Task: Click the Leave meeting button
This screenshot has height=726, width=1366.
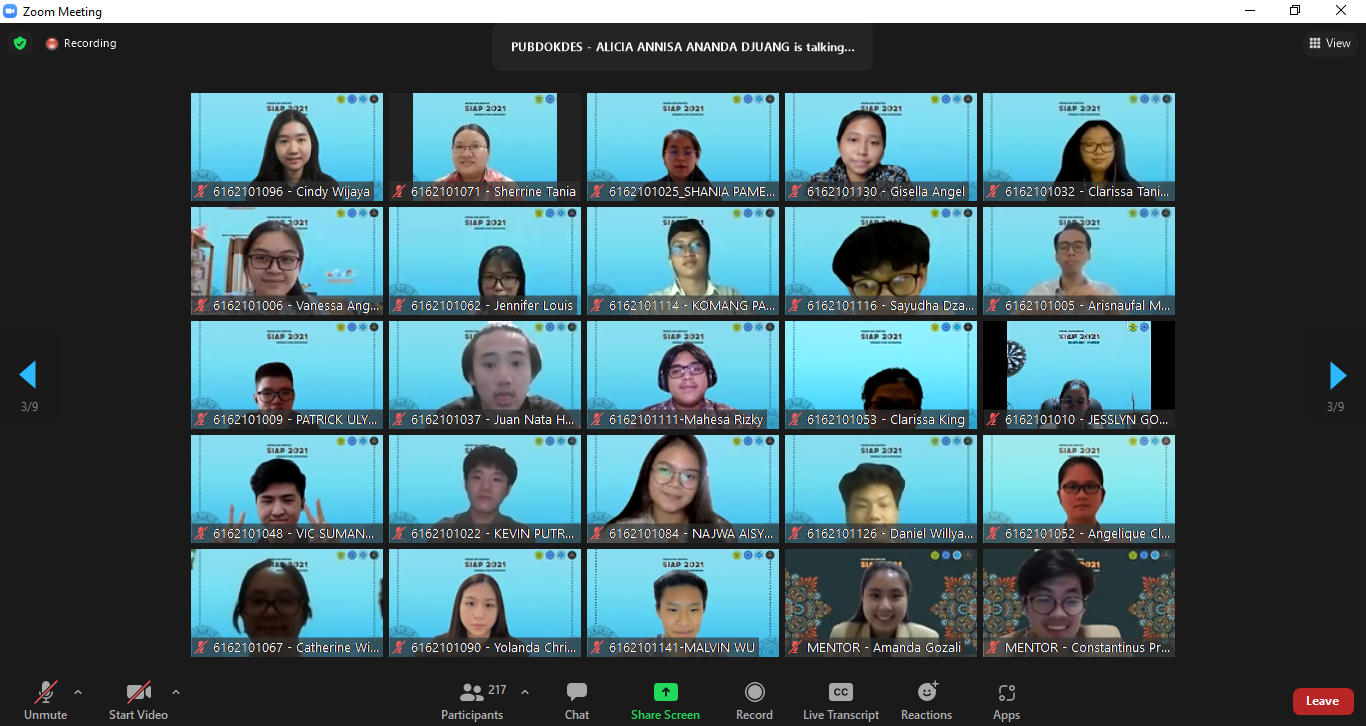Action: point(1322,701)
